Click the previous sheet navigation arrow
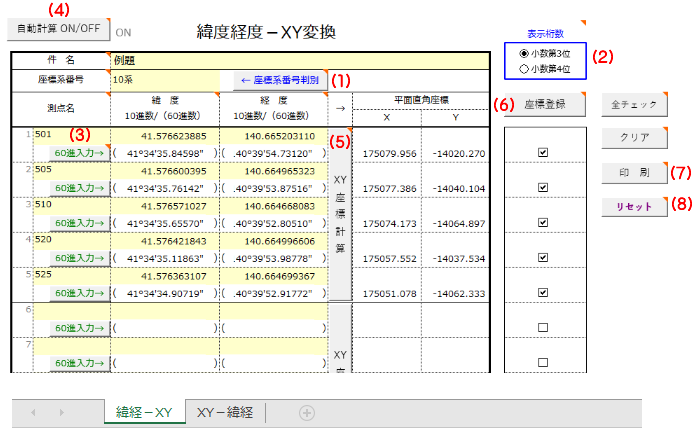 tap(33, 412)
